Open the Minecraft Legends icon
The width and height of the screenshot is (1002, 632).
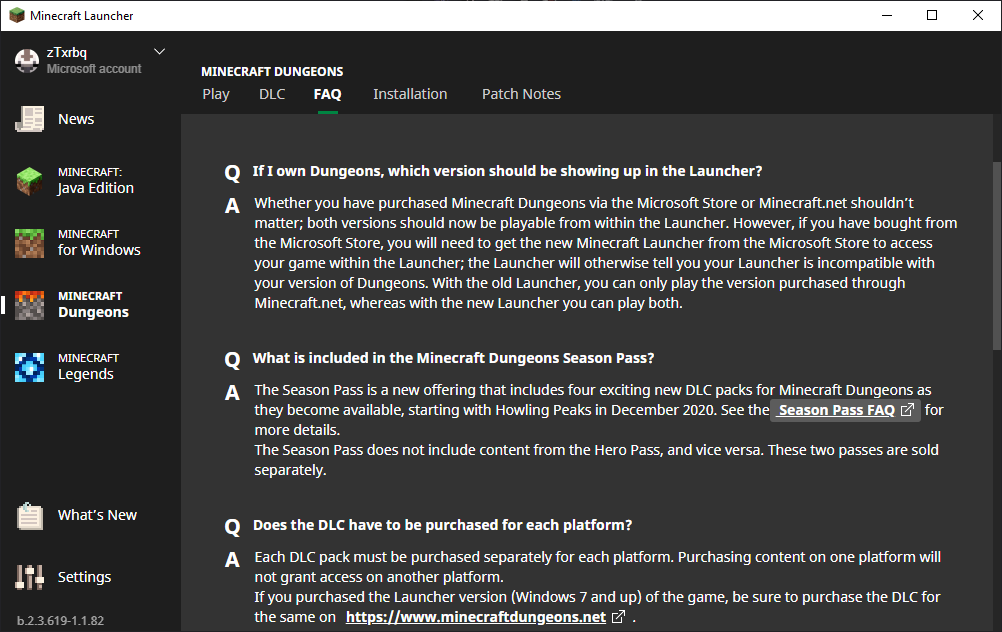[29, 367]
